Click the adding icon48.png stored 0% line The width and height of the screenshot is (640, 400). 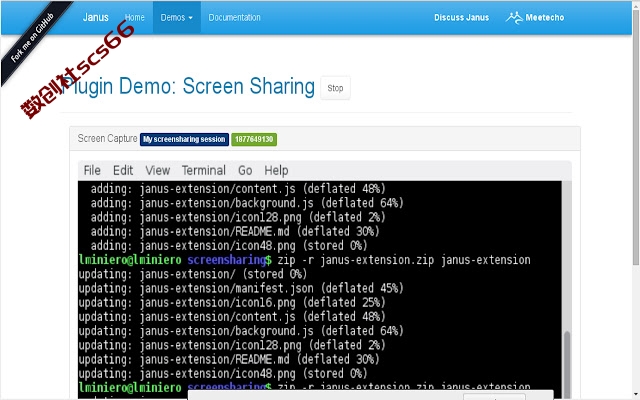(x=229, y=246)
